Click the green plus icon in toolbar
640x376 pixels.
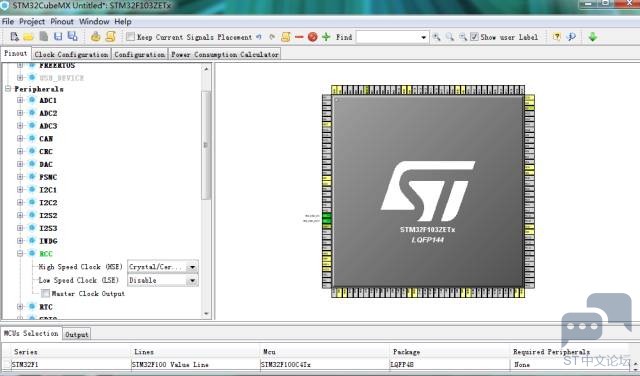point(326,37)
